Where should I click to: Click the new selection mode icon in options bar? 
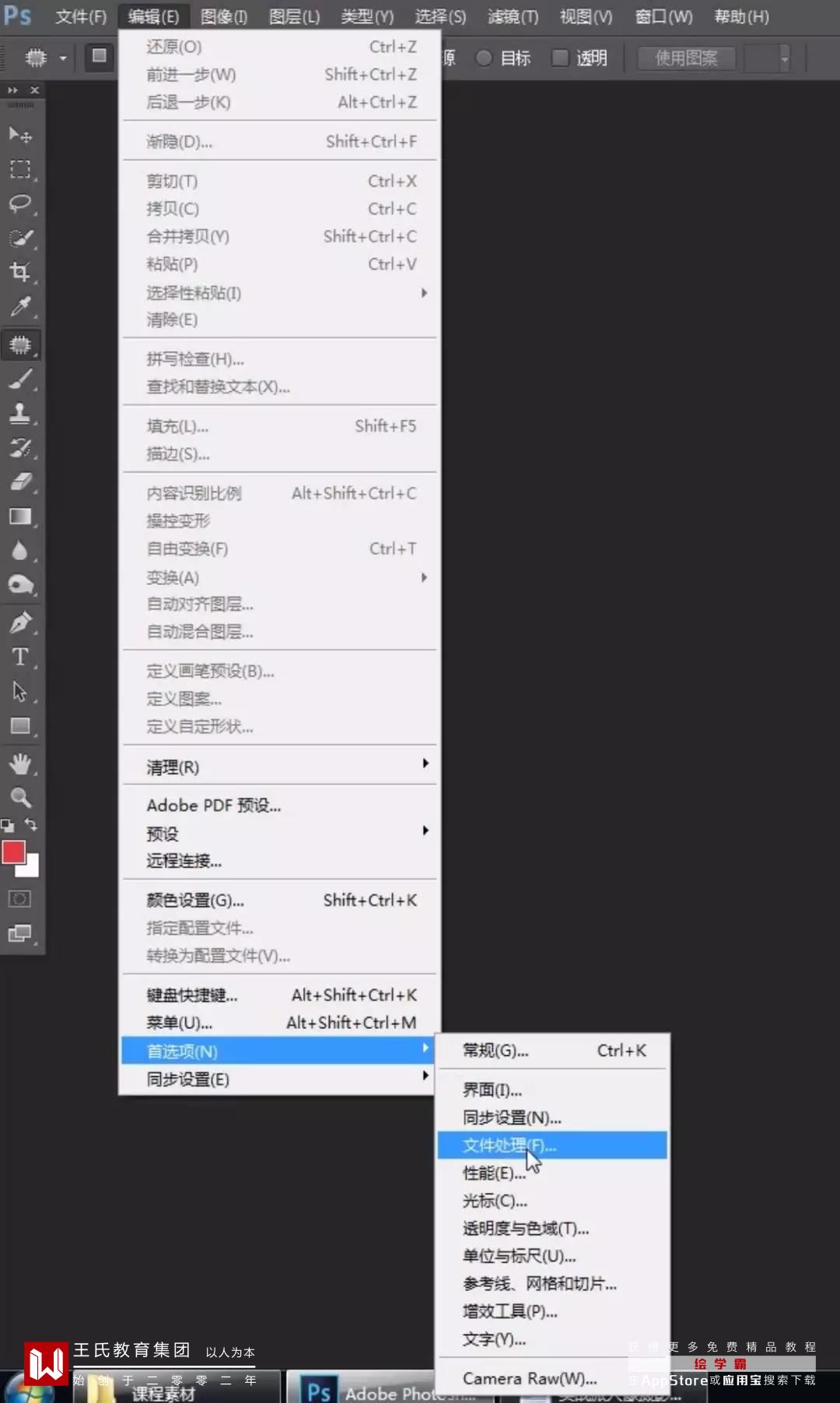pyautogui.click(x=100, y=56)
